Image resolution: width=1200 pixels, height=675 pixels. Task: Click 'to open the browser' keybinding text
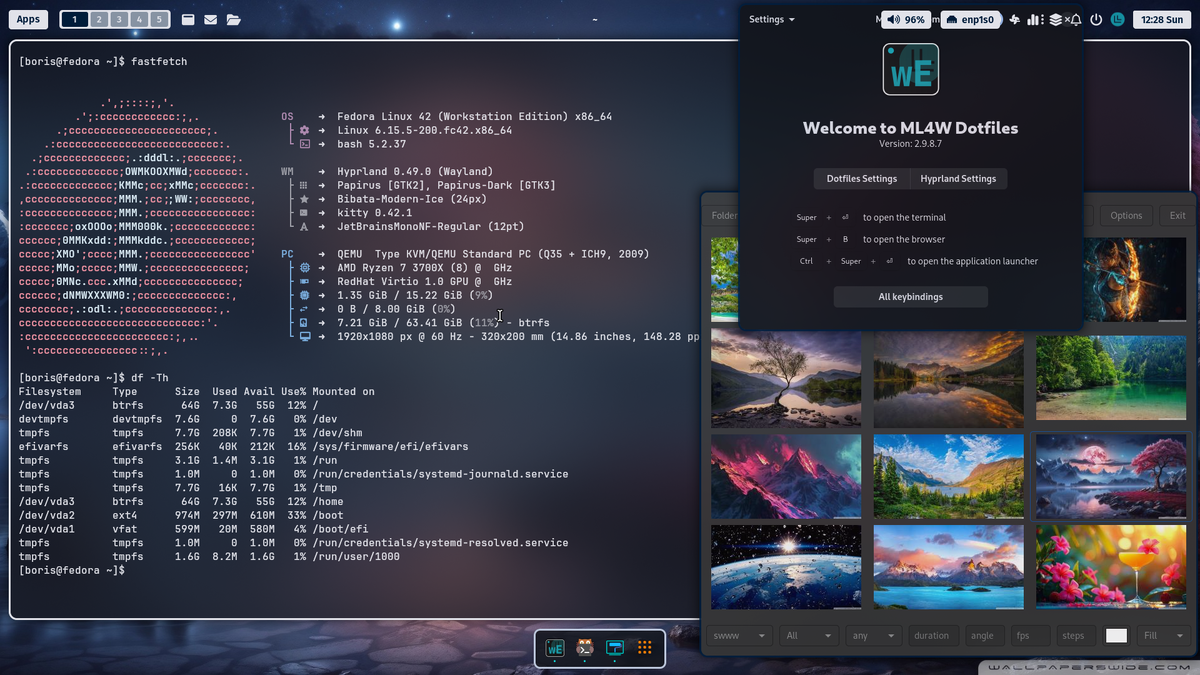pyautogui.click(x=904, y=239)
